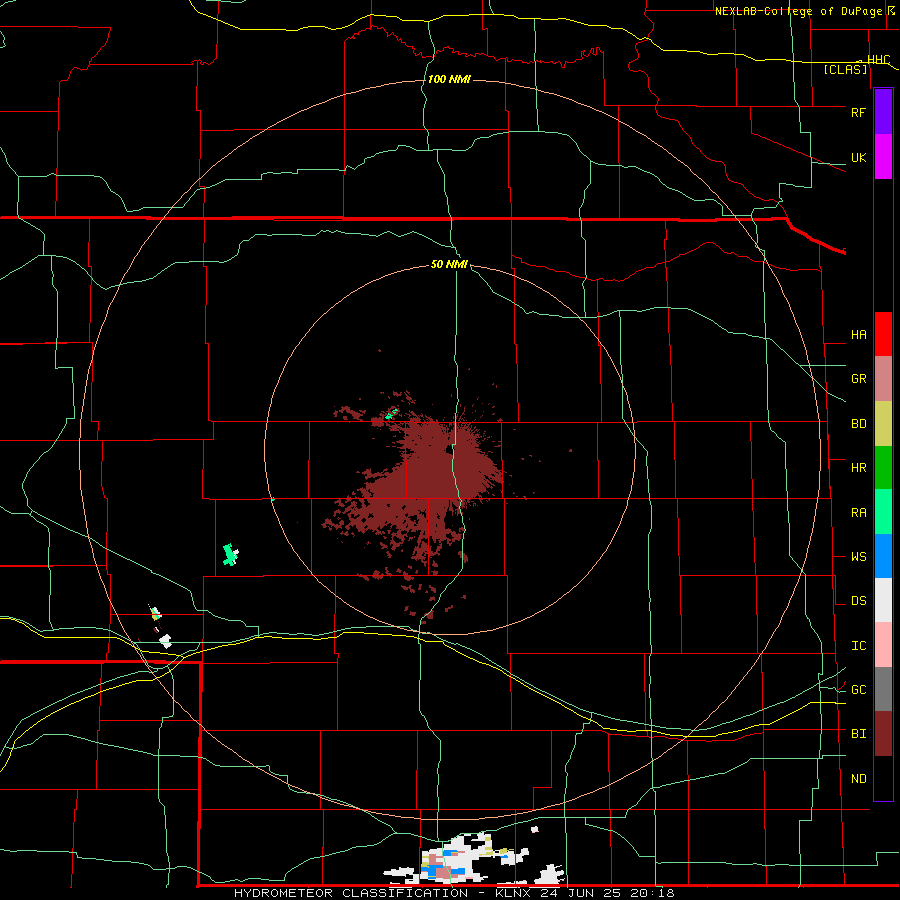Click the black ND legend swatch

pos(883,778)
